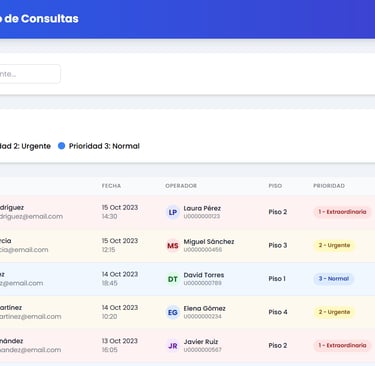Image resolution: width=375 pixels, height=366 pixels.
Task: Click the 2 - Urgente badge in Elena Gómez row
Action: (334, 312)
